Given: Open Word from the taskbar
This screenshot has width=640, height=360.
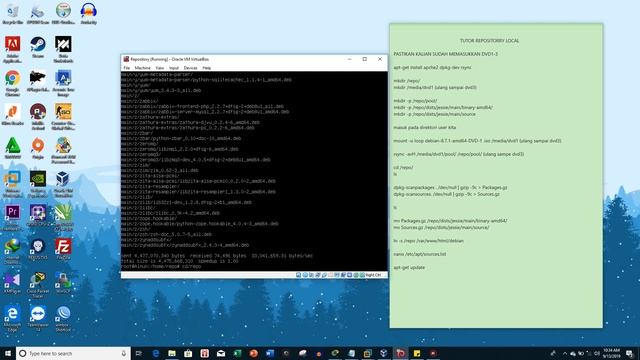Looking at the screenshot, I should (270, 353).
